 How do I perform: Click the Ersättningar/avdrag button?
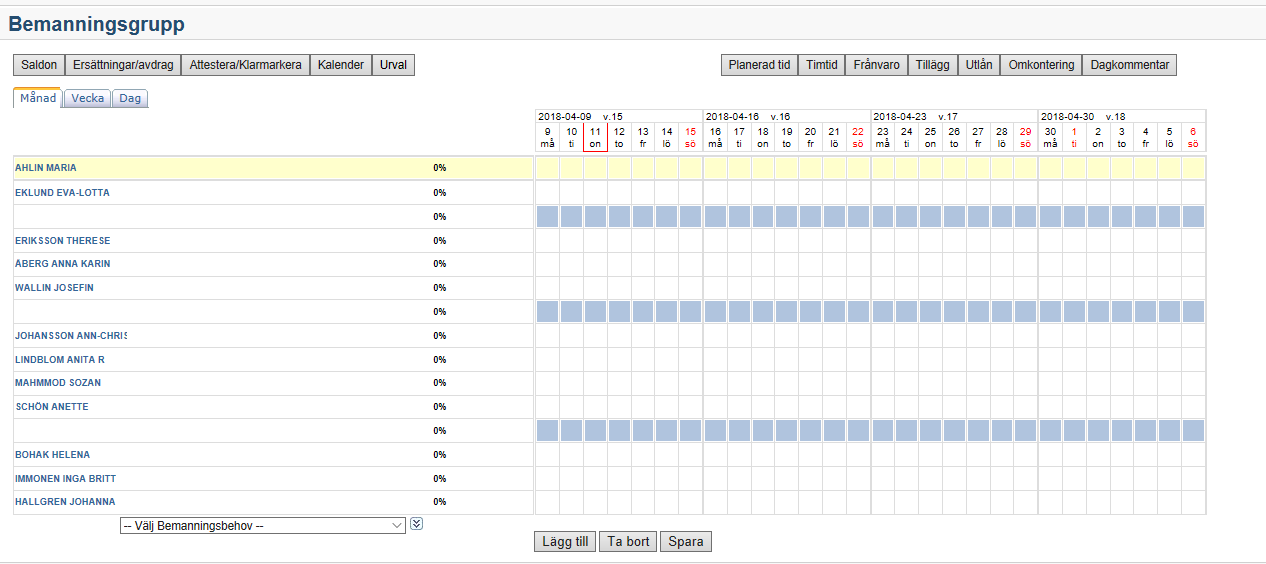(123, 65)
